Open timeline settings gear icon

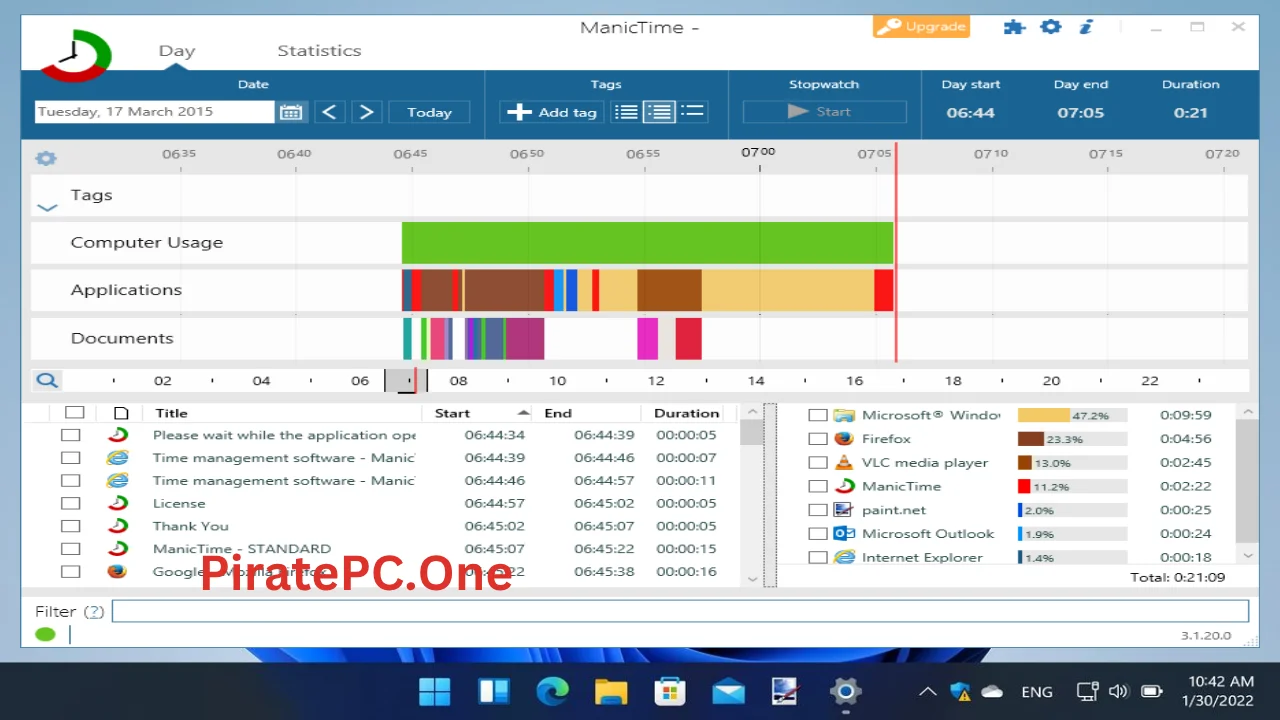pos(45,158)
